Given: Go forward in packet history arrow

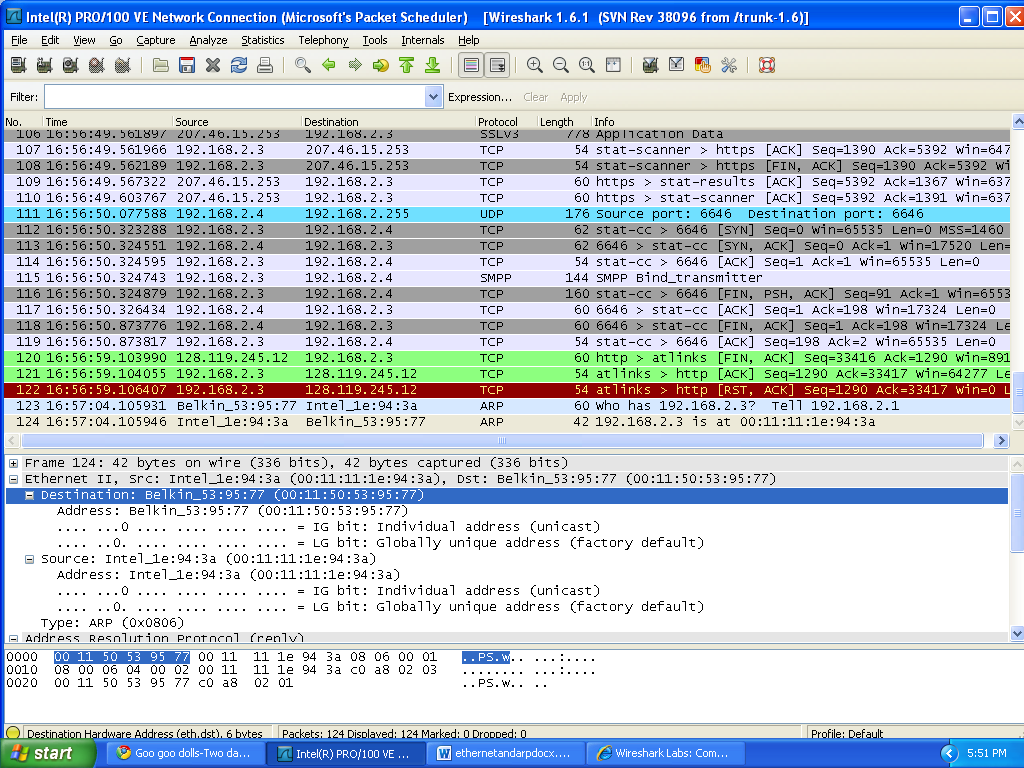Looking at the screenshot, I should [x=355, y=65].
